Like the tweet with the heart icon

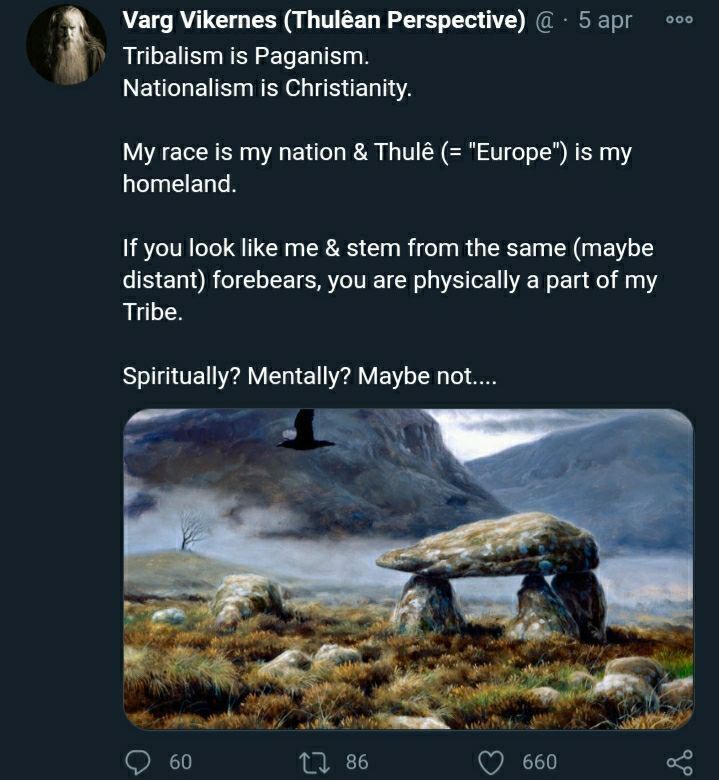click(491, 762)
